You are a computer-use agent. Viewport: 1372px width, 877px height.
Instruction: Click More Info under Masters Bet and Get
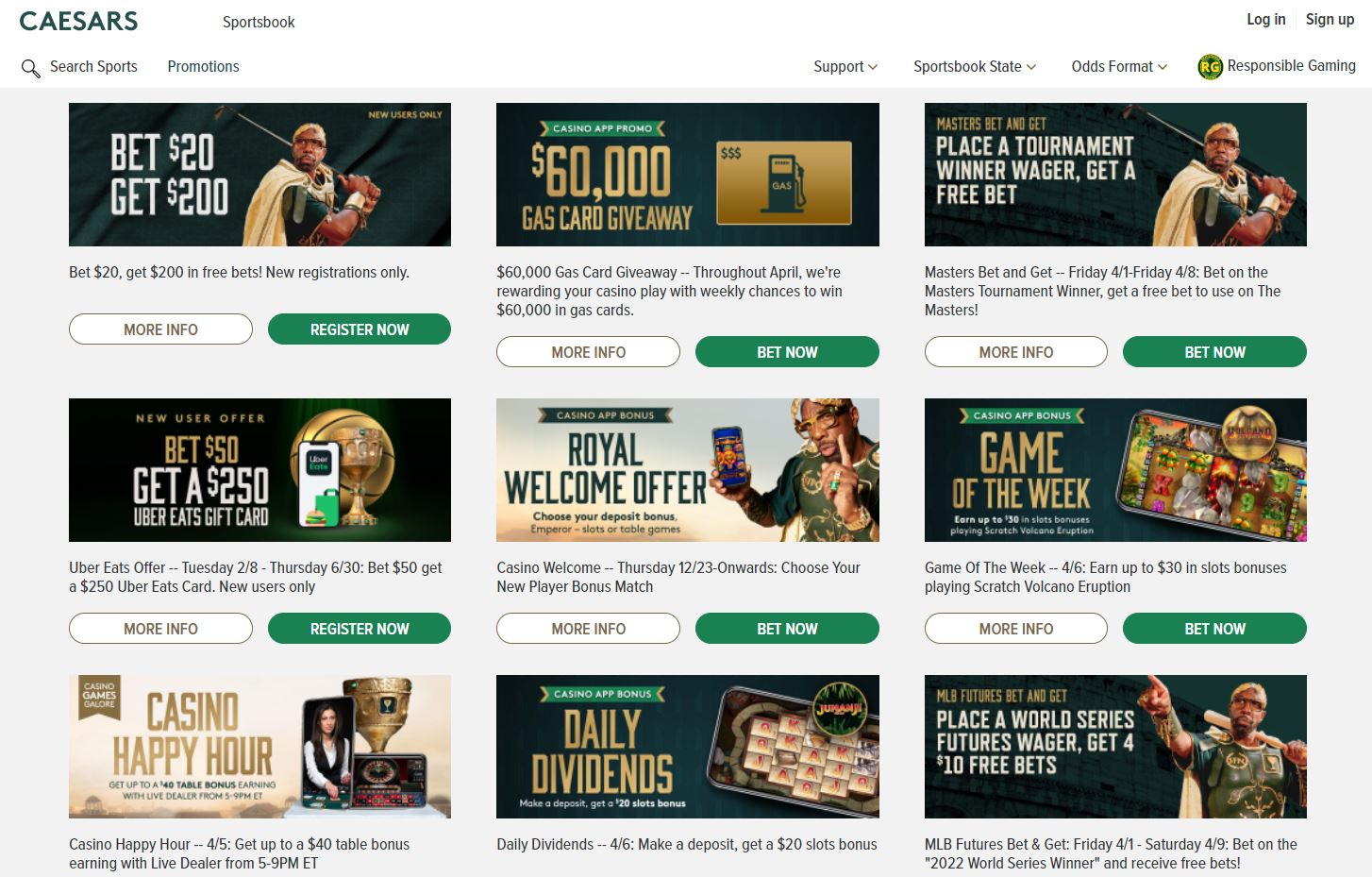[1016, 352]
